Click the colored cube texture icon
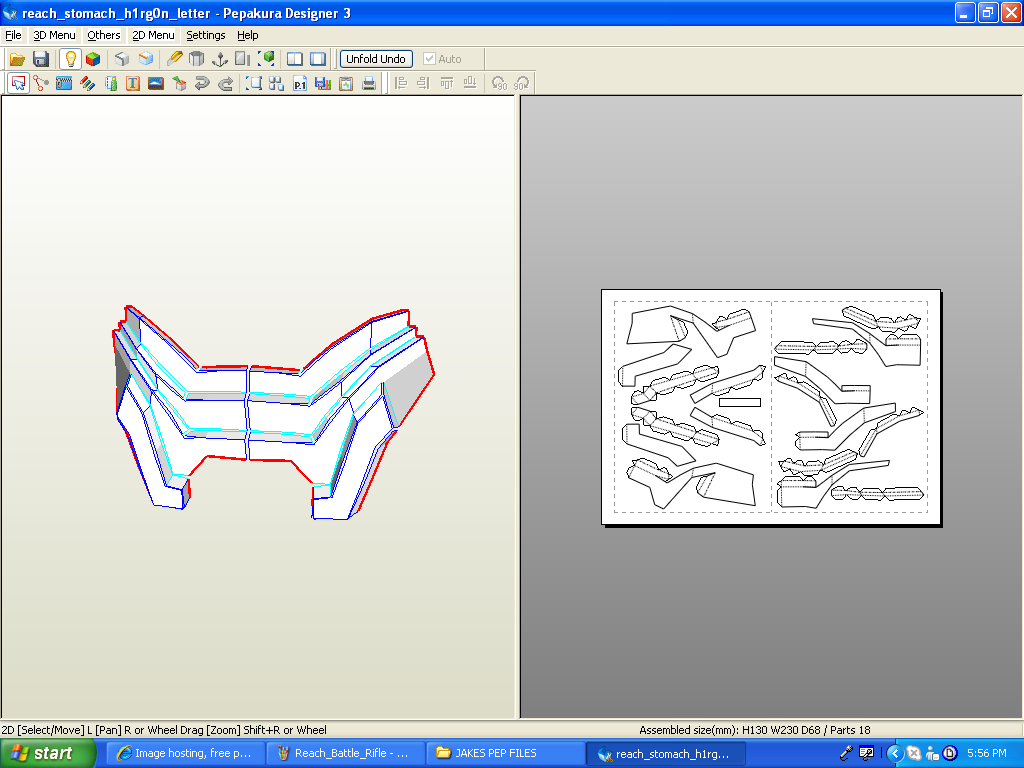This screenshot has height=768, width=1024. 93,59
